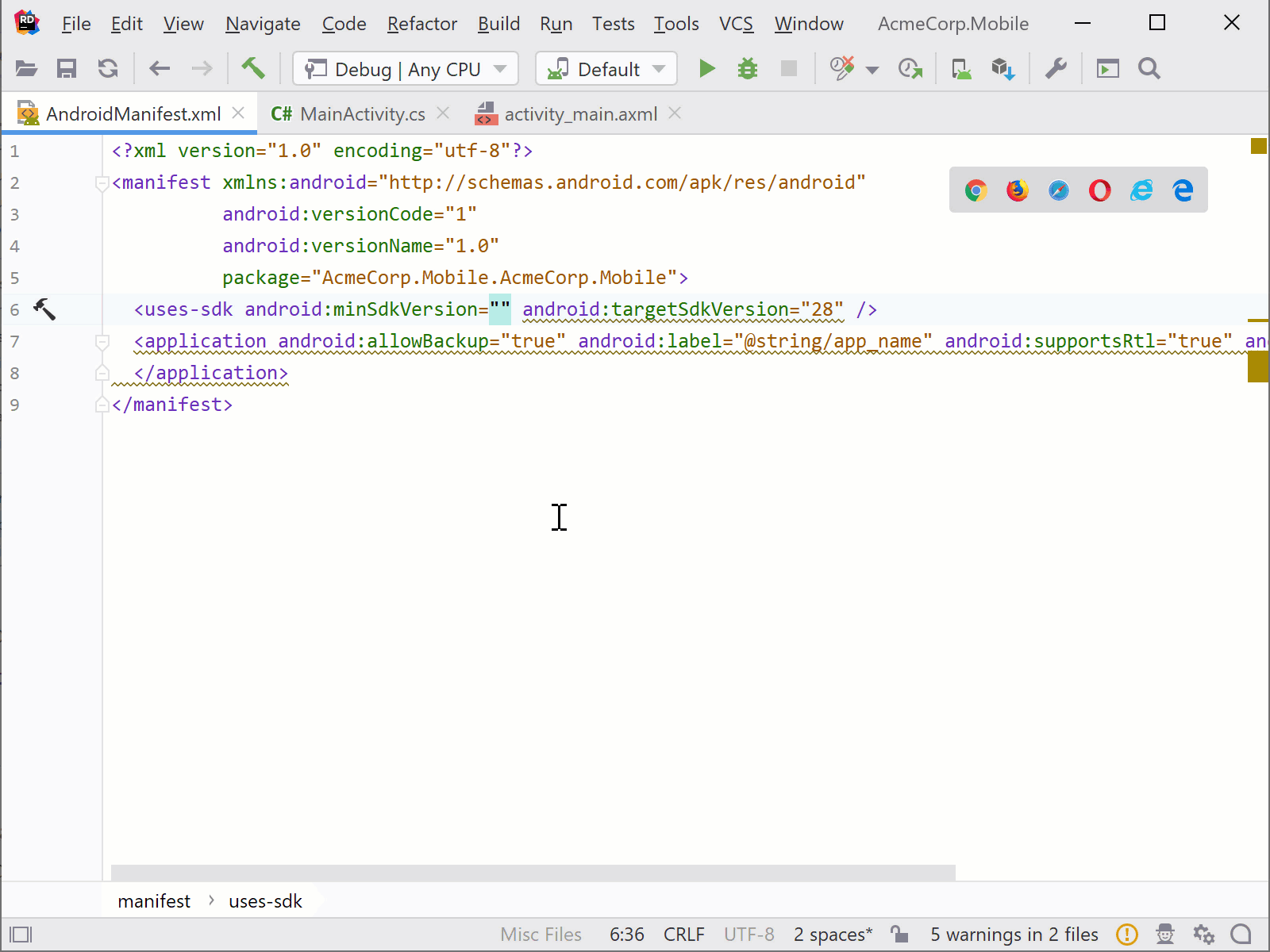Run the app in Debug mode
Image resolution: width=1270 pixels, height=952 pixels.
pos(706,69)
